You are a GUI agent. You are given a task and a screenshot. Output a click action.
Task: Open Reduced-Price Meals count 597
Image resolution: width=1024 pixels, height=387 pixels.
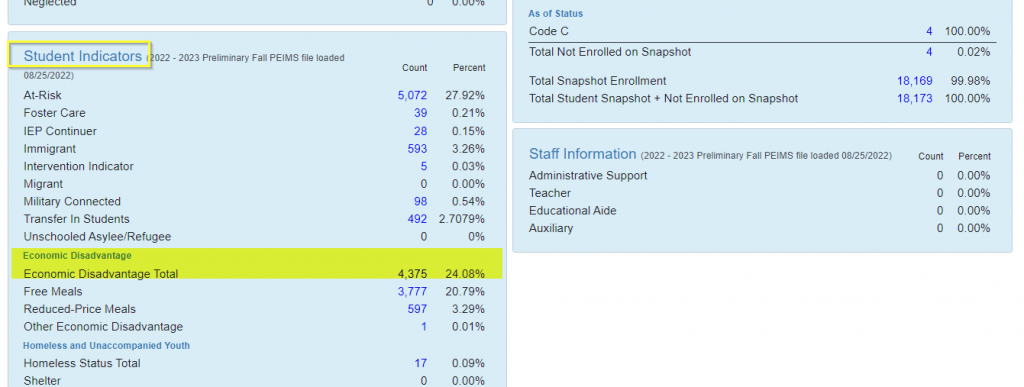(417, 309)
